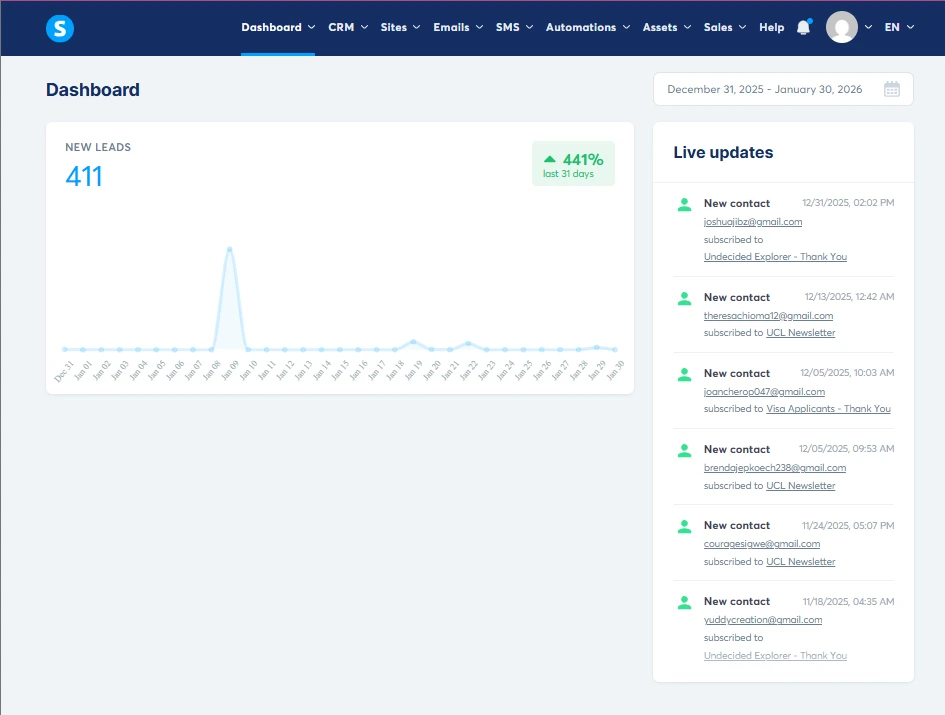Image resolution: width=945 pixels, height=715 pixels.
Task: Expand the Emails dropdown menu
Action: click(x=451, y=27)
